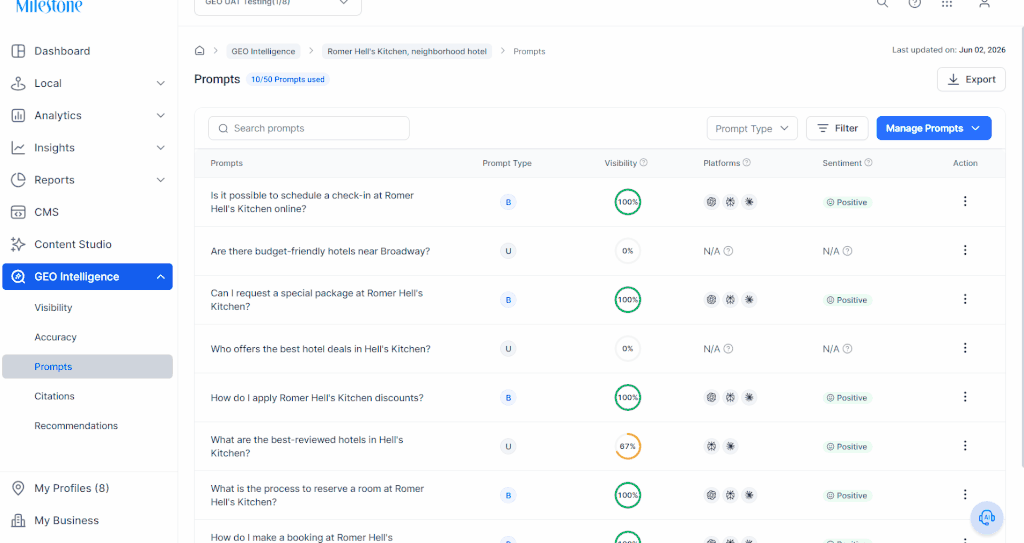This screenshot has width=1024, height=543.
Task: Click the Sentiment column info icon
Action: 868,163
